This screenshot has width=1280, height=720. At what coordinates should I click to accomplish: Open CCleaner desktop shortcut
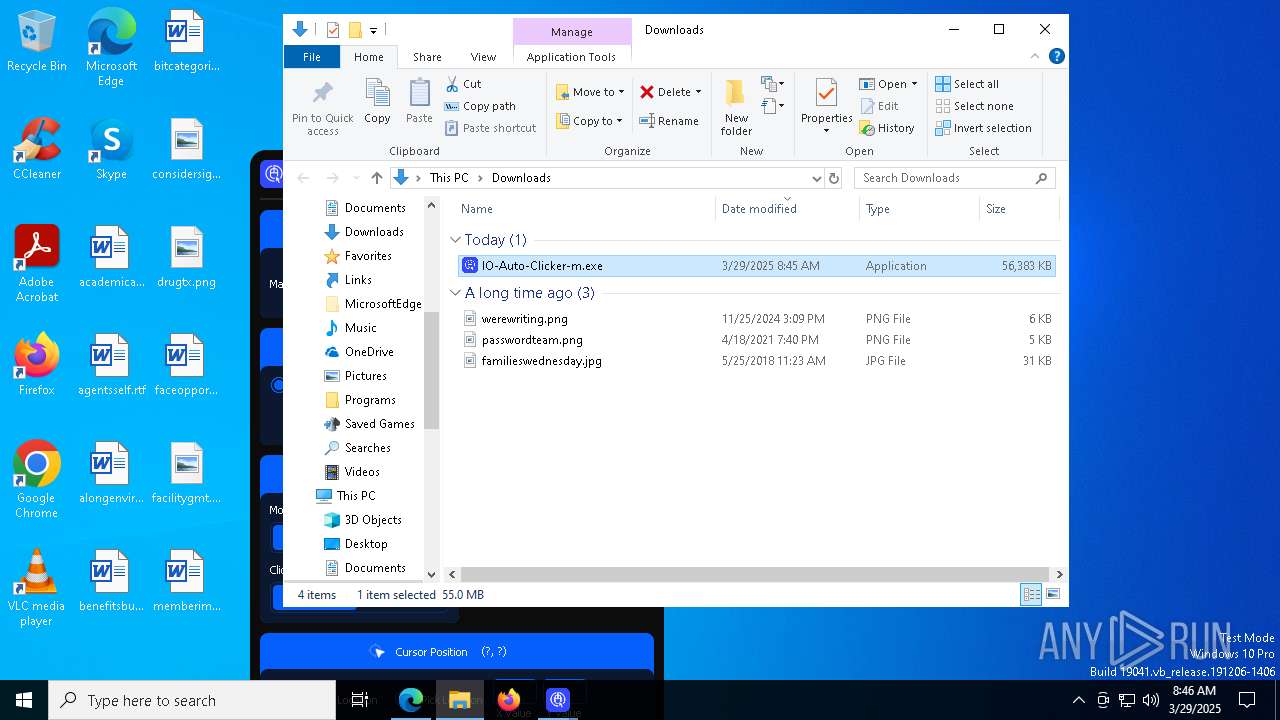tap(37, 149)
